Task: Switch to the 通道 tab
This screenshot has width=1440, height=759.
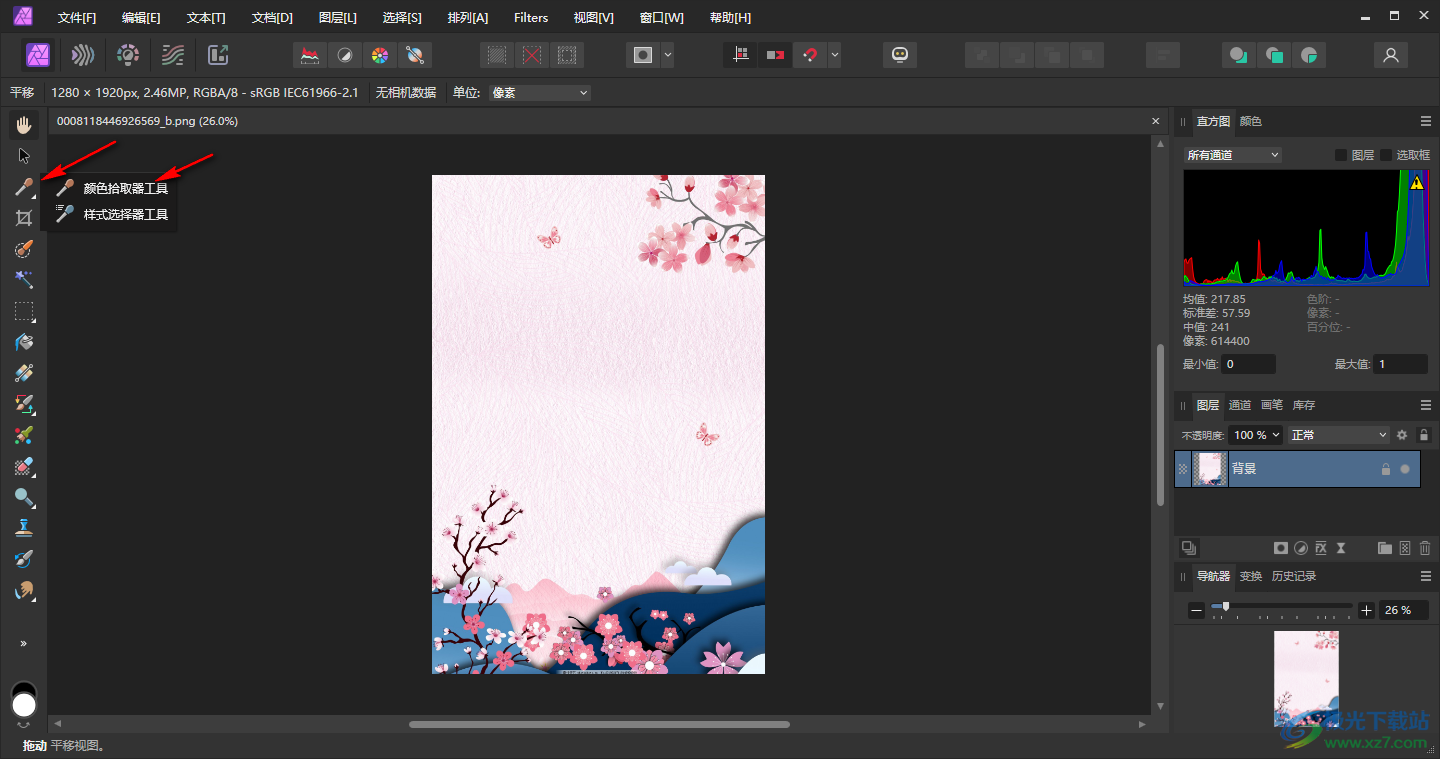Action: 1240,405
